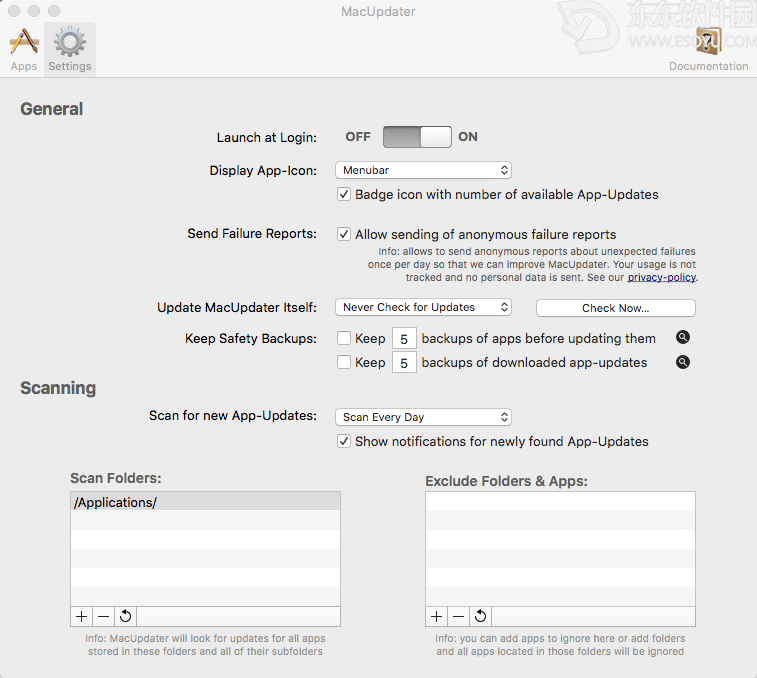Open the Documentation help icon

point(708,41)
